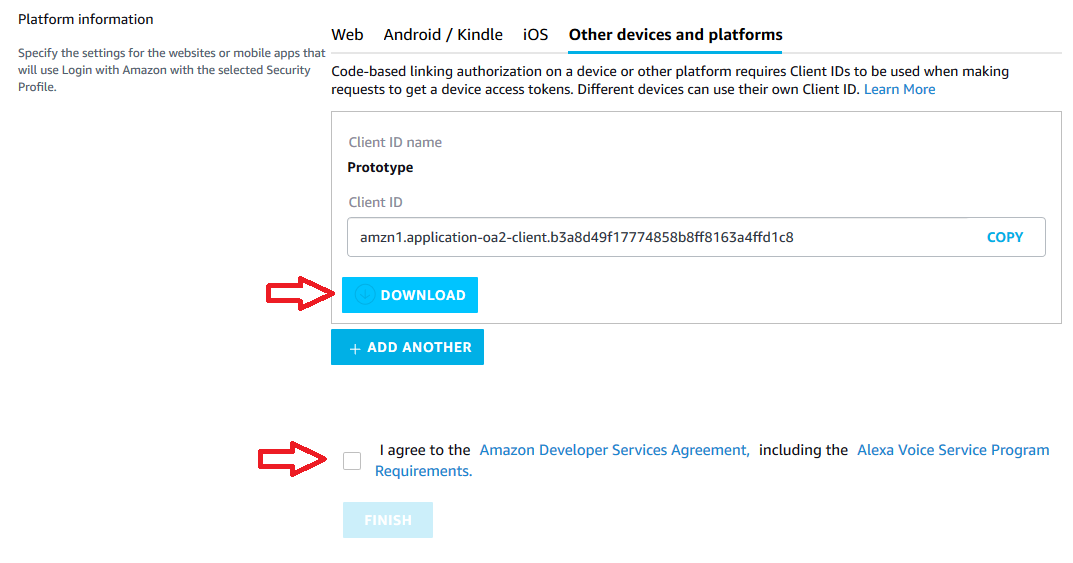Image resolution: width=1073 pixels, height=563 pixels.
Task: Click the "Client ID" label above the field
Action: coord(375,203)
